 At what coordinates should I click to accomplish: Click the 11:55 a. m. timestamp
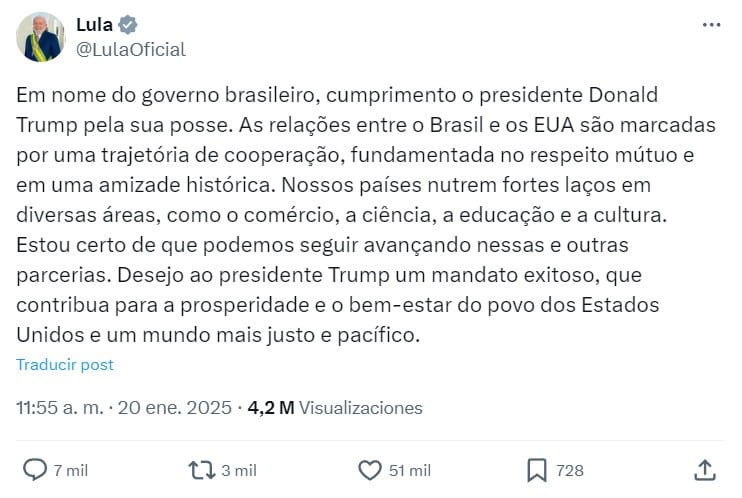click(x=61, y=408)
